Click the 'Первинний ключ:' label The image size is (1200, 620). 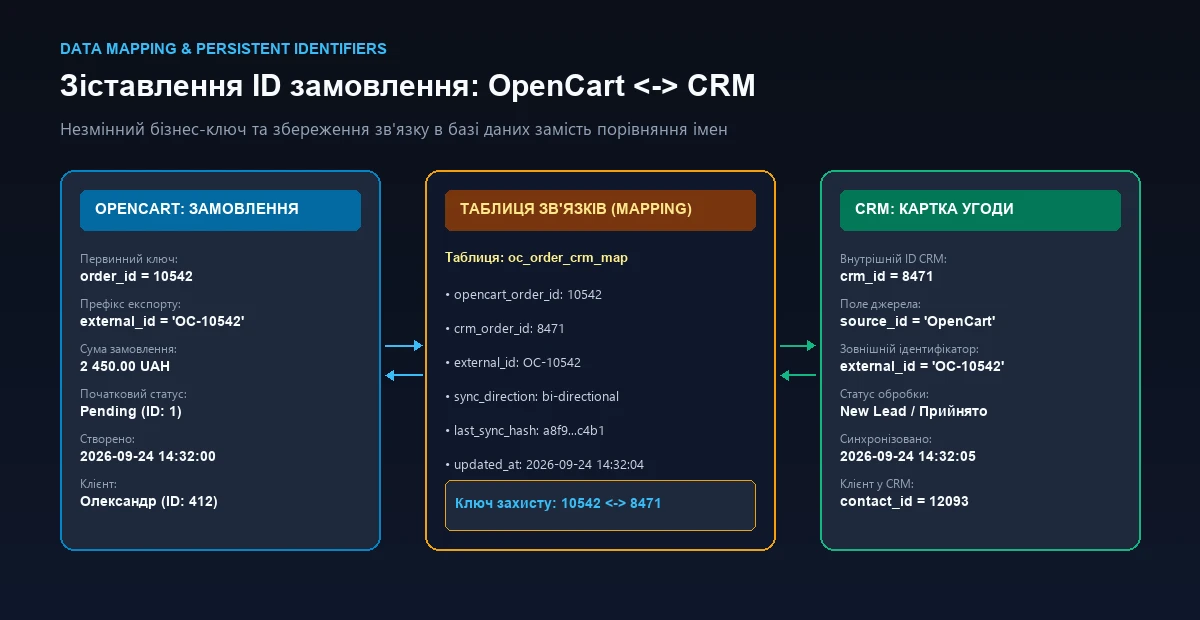(x=129, y=259)
